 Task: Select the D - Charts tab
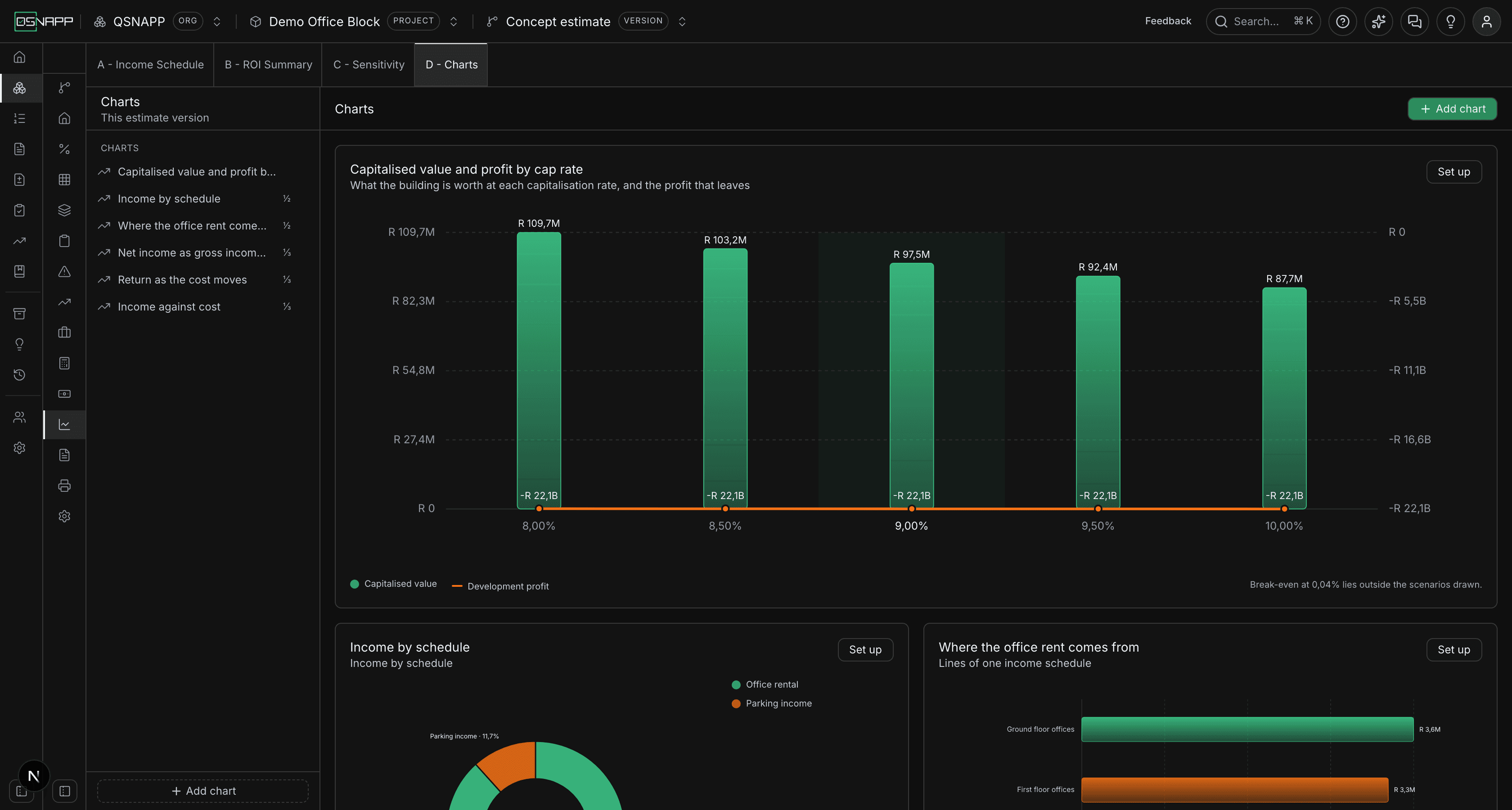[x=451, y=64]
